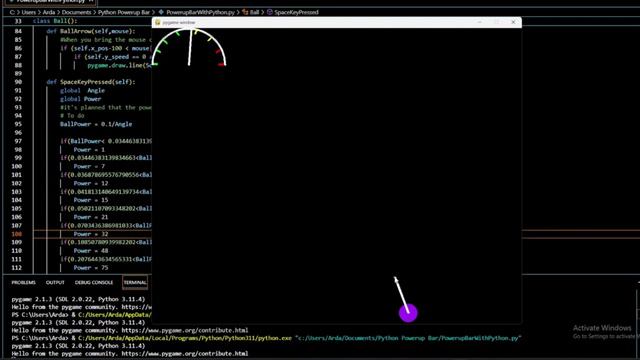640x360 pixels.
Task: Click the Ball class icon in the breadcrumb
Action: pos(245,12)
